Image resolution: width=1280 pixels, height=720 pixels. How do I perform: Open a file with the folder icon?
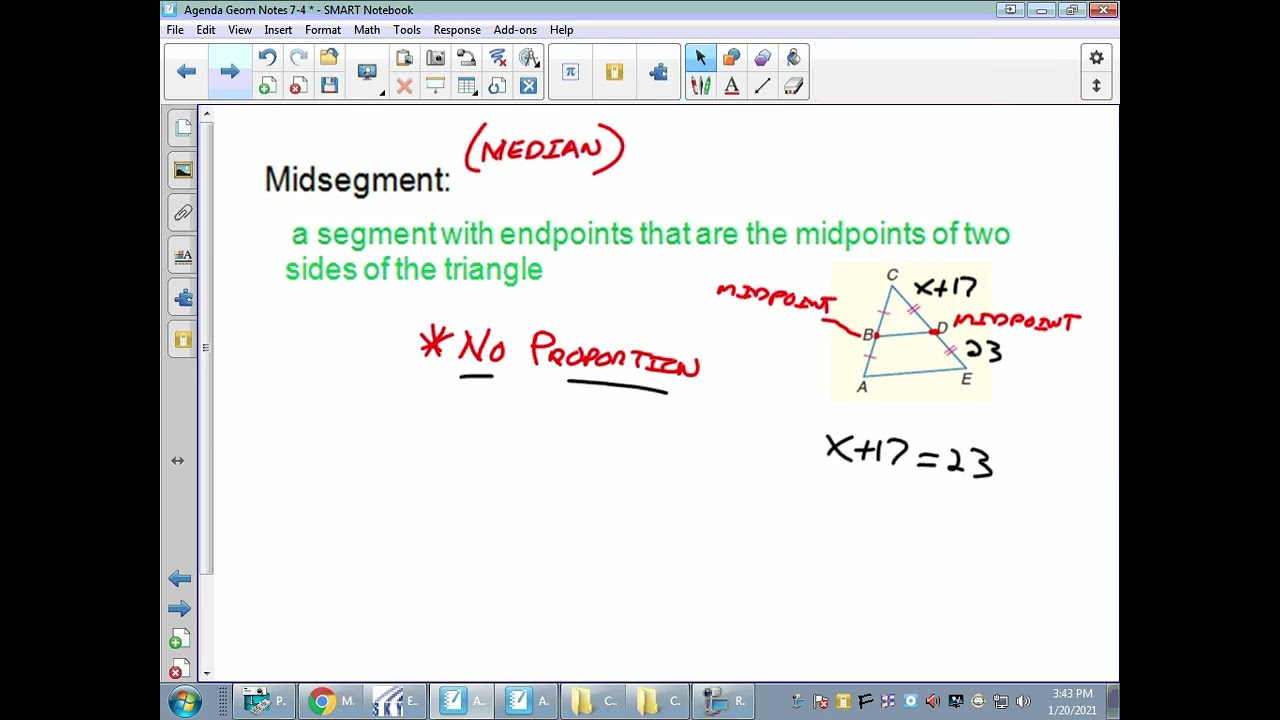coord(329,58)
